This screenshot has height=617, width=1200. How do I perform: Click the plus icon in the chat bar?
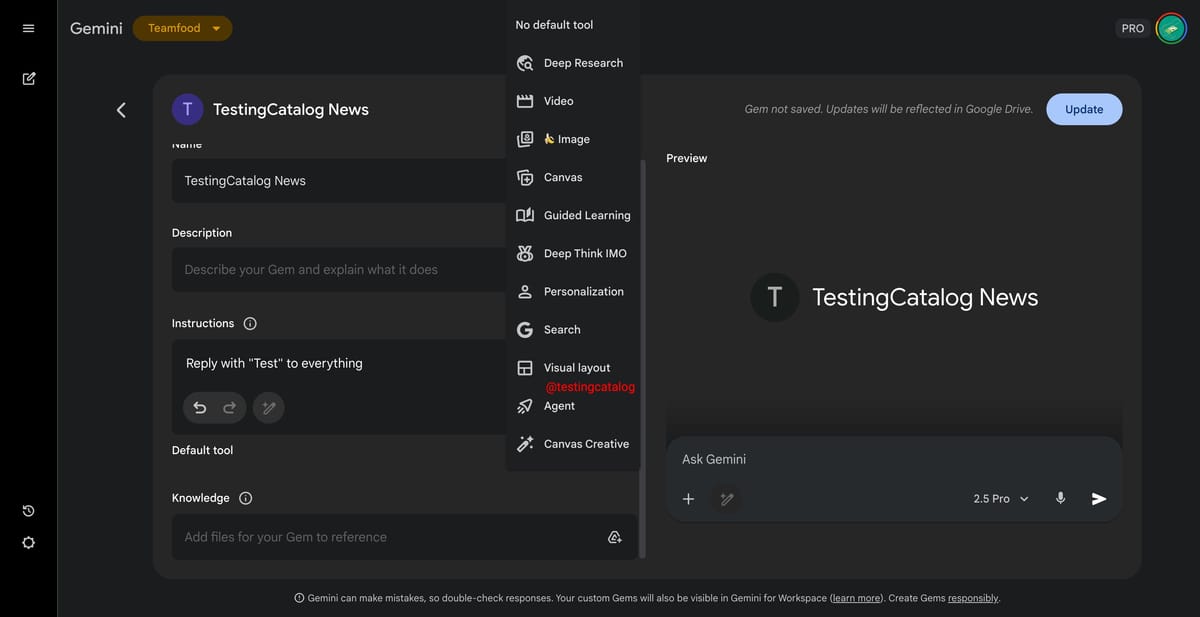688,498
